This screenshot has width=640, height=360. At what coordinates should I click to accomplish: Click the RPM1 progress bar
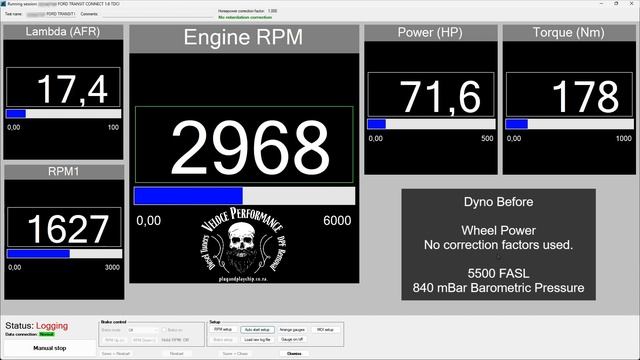click(x=64, y=253)
